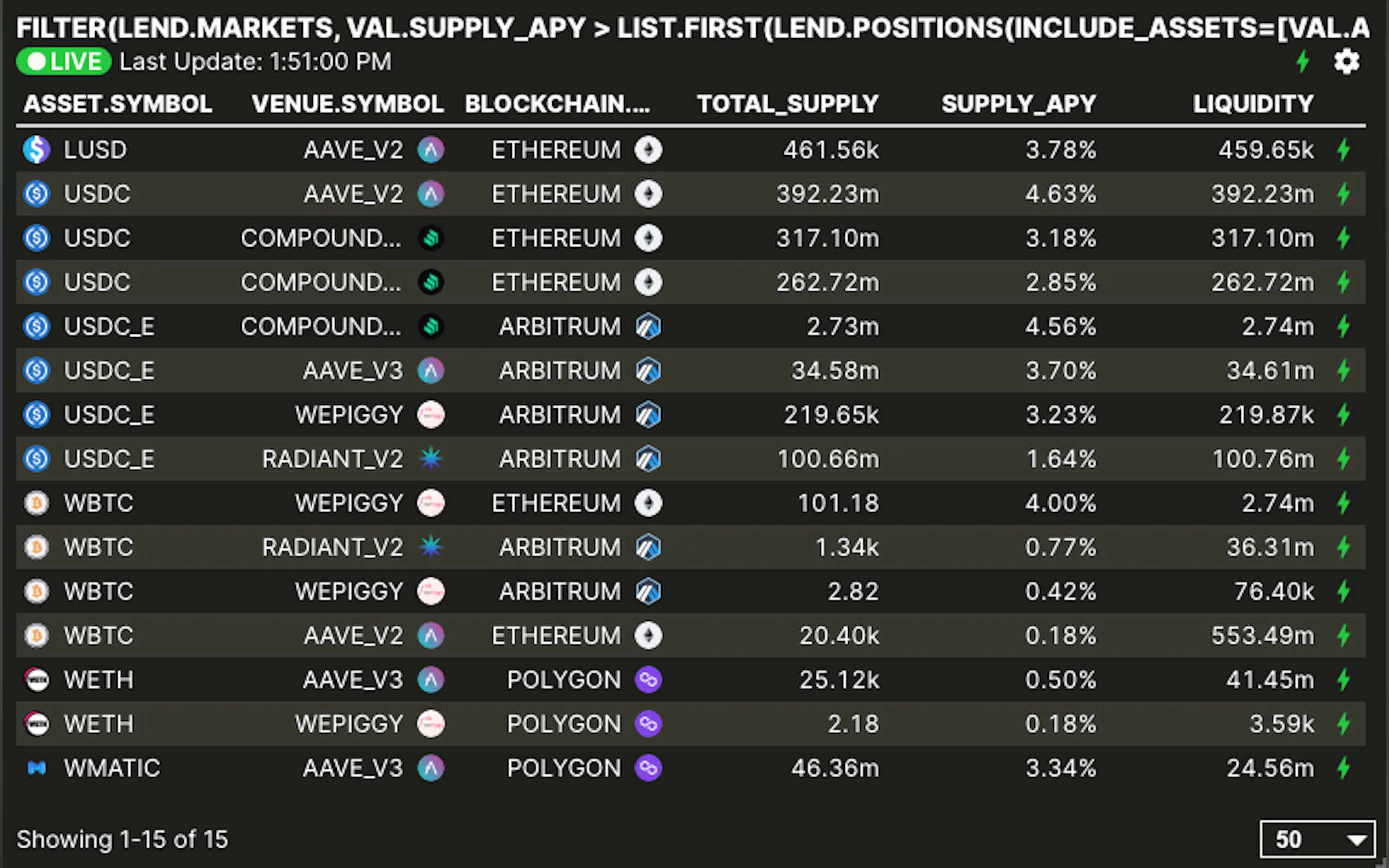1389x868 pixels.
Task: Click the 4.63% supply APY cell
Action: tap(1060, 194)
